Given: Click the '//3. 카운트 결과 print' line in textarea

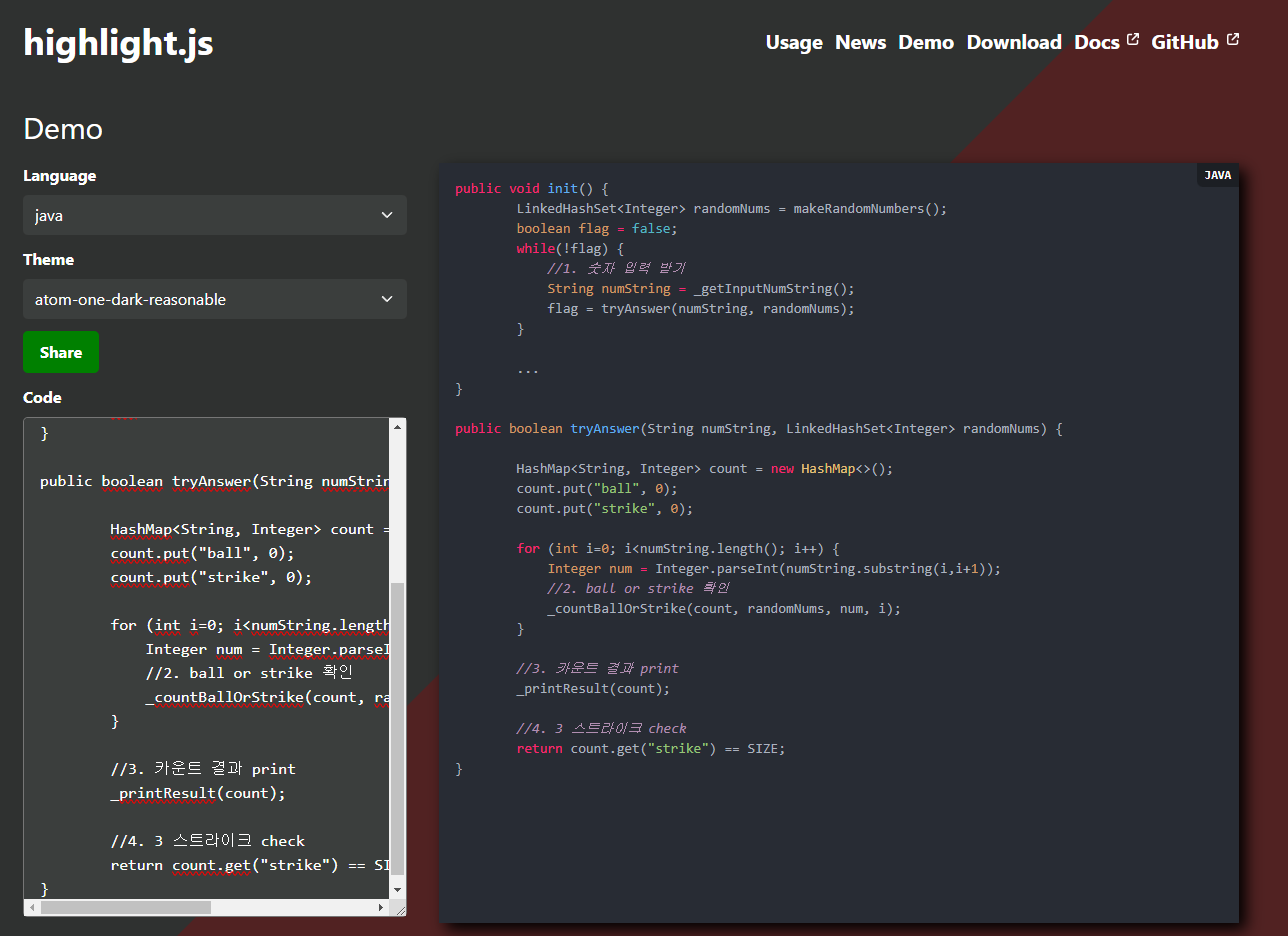Looking at the screenshot, I should 203,769.
